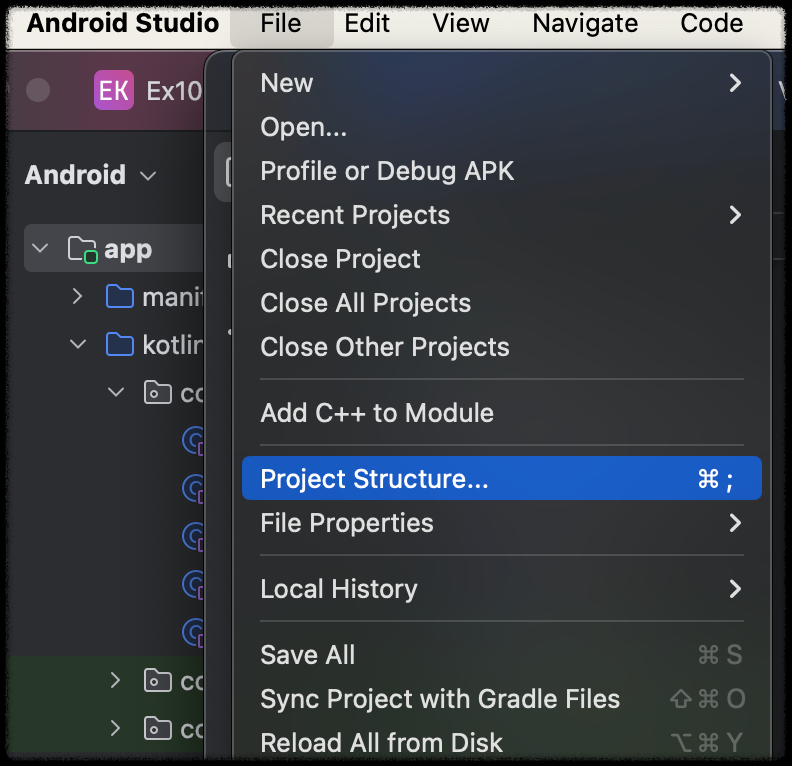The width and height of the screenshot is (792, 766).
Task: Expand the Recent Projects arrow
Action: (x=735, y=215)
